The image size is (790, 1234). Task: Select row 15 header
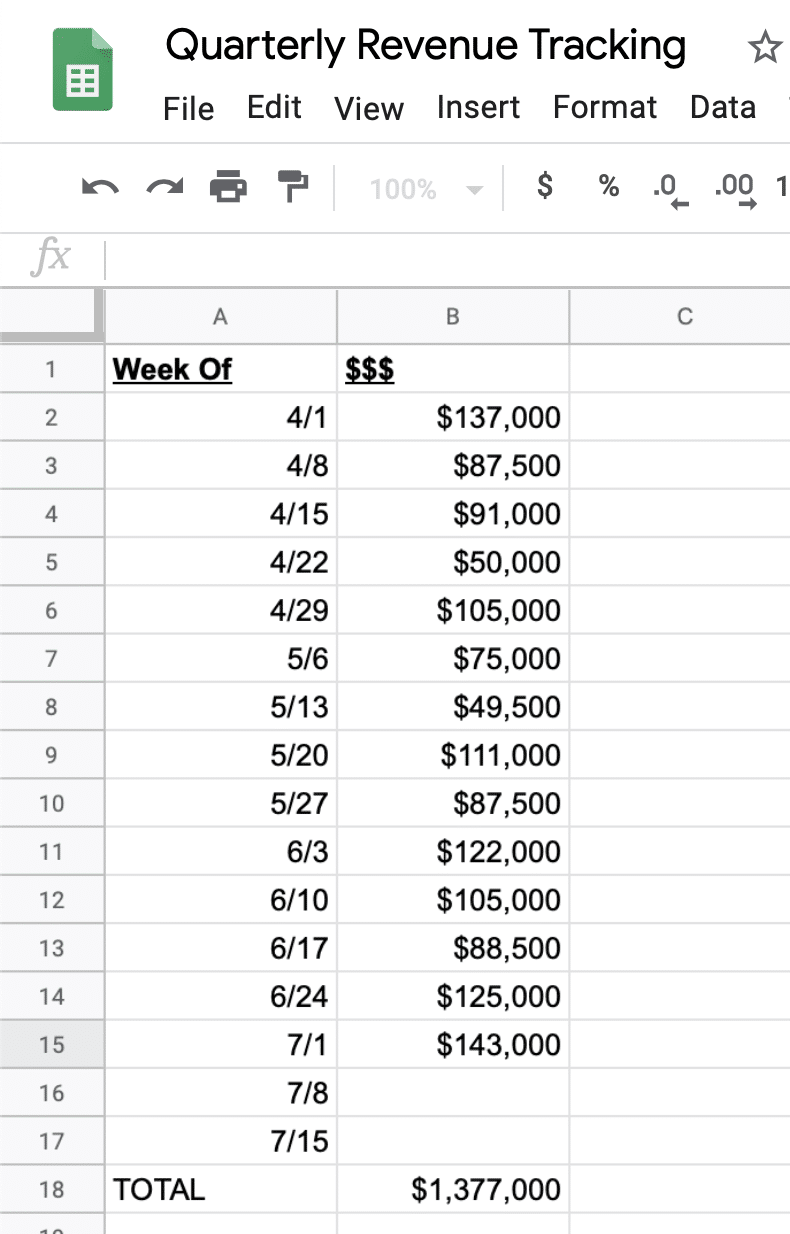click(51, 1044)
